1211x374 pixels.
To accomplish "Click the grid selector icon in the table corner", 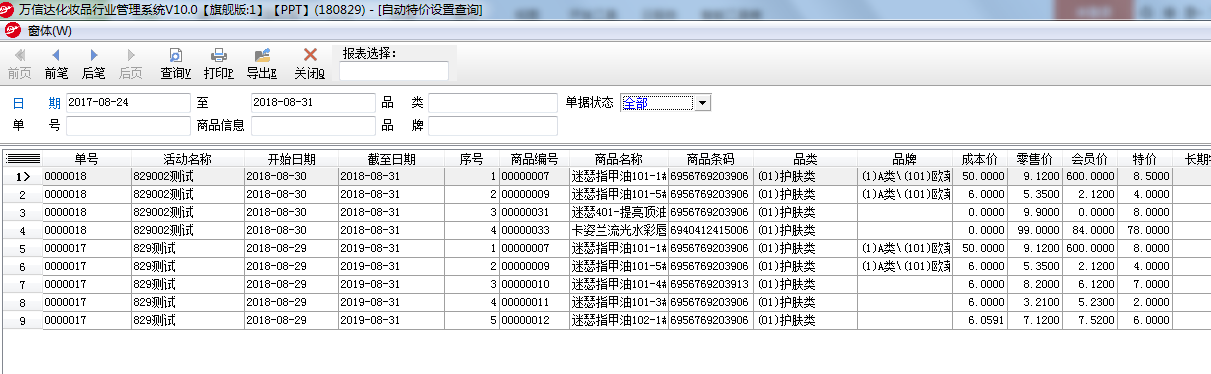I will 23,159.
